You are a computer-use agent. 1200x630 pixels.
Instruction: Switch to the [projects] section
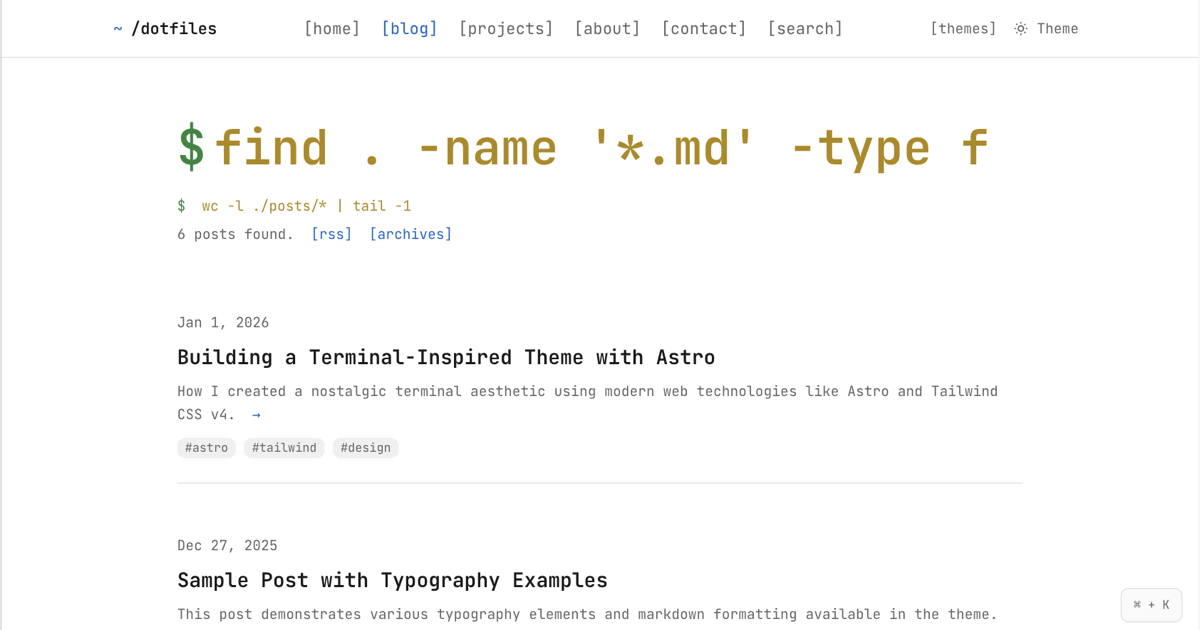(x=506, y=28)
